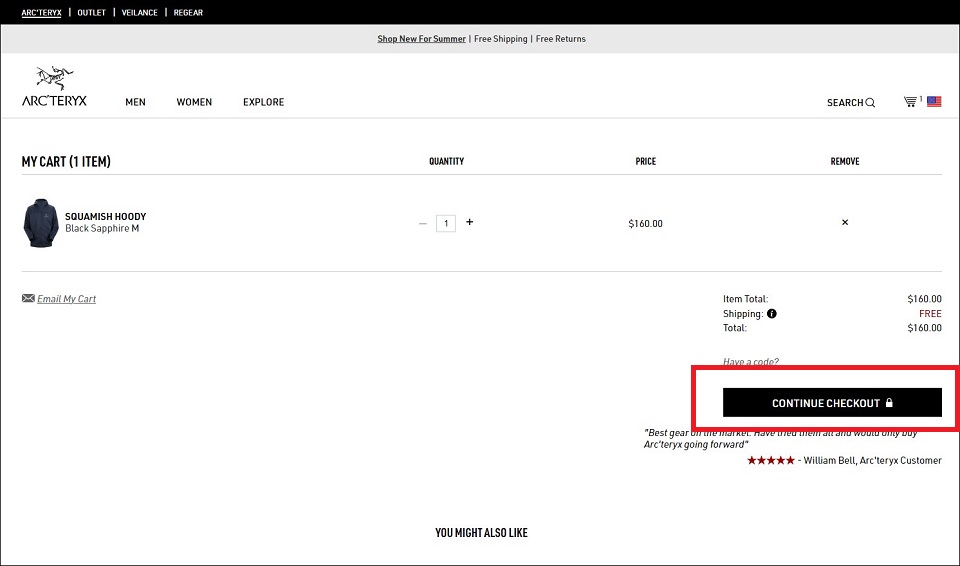Click the William Bell reviewer name

tap(829, 461)
